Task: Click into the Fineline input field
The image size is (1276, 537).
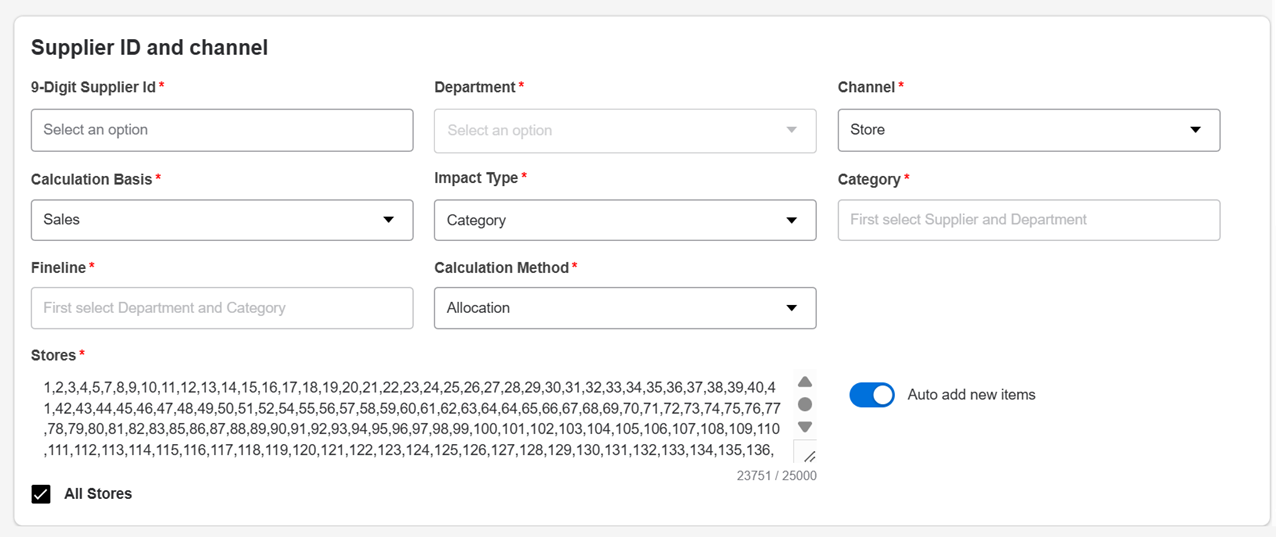Action: [222, 308]
